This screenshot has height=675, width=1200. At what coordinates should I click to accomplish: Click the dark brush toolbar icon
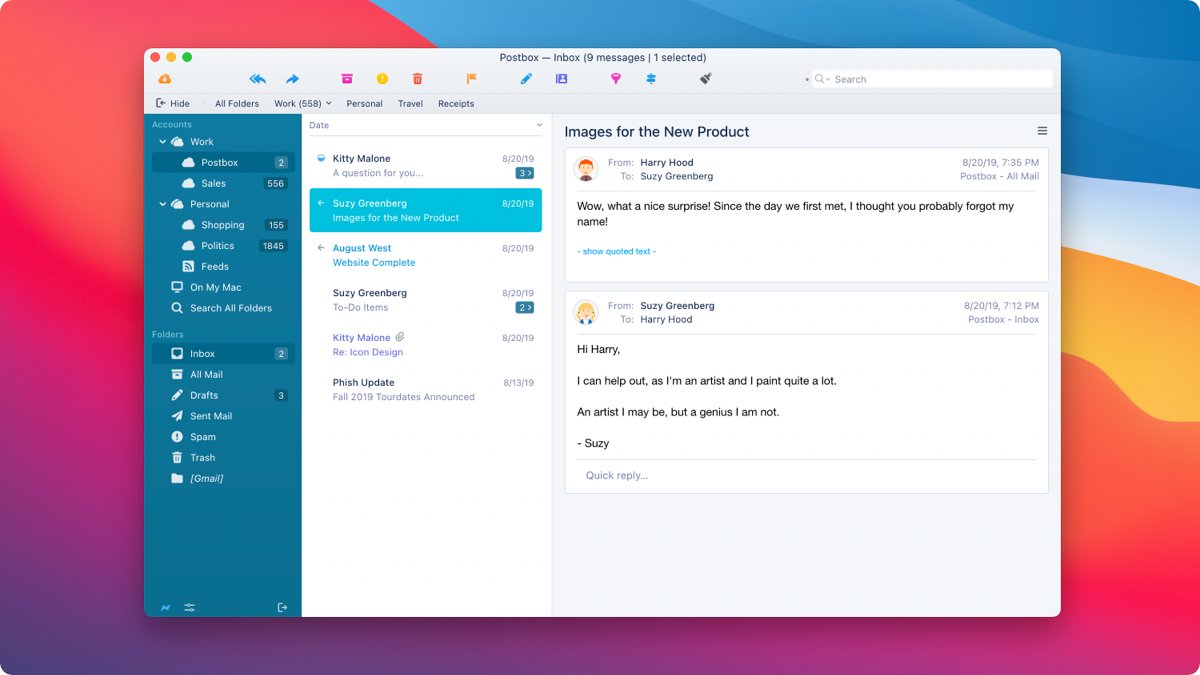[x=705, y=79]
